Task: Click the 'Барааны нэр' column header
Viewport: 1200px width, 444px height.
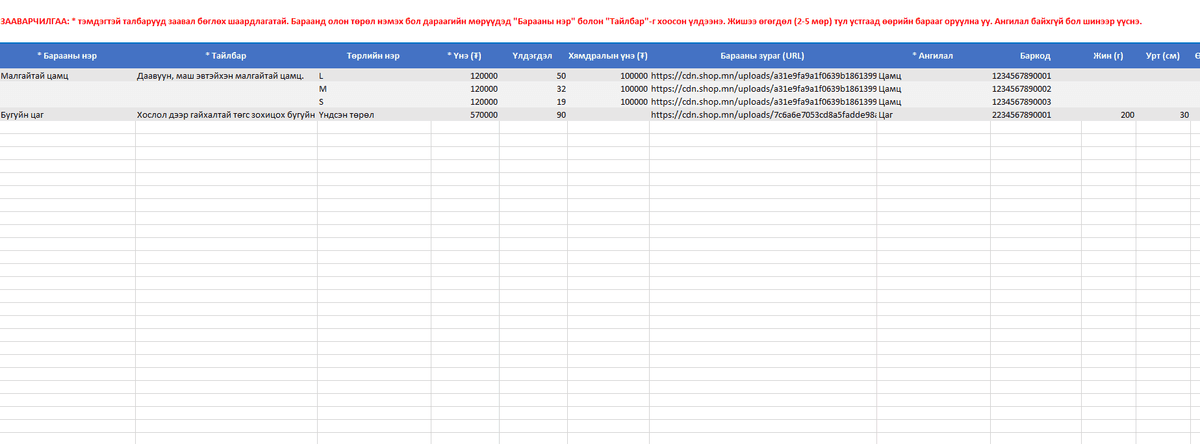Action: (x=67, y=56)
